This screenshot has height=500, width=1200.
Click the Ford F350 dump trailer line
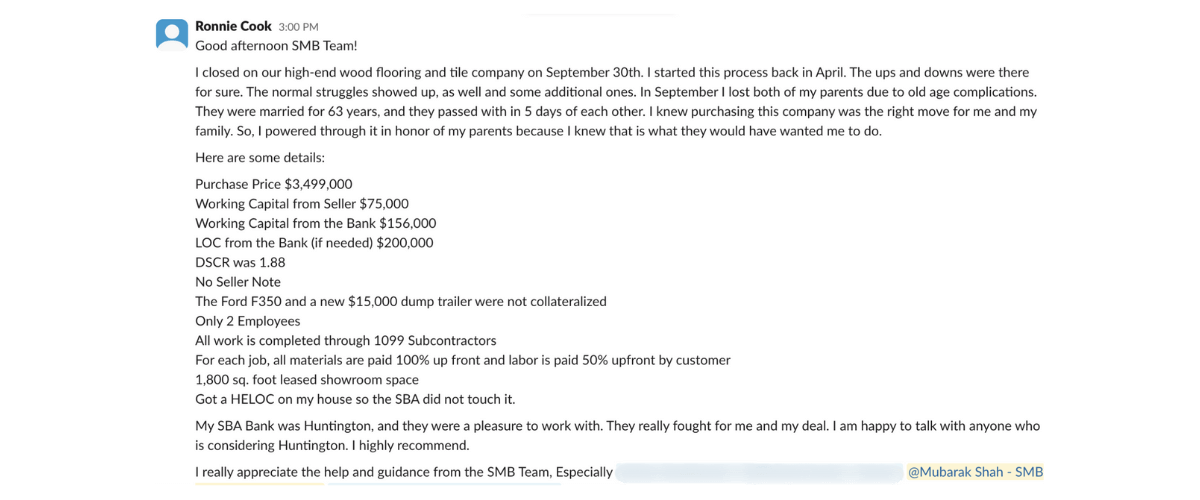pyautogui.click(x=400, y=301)
